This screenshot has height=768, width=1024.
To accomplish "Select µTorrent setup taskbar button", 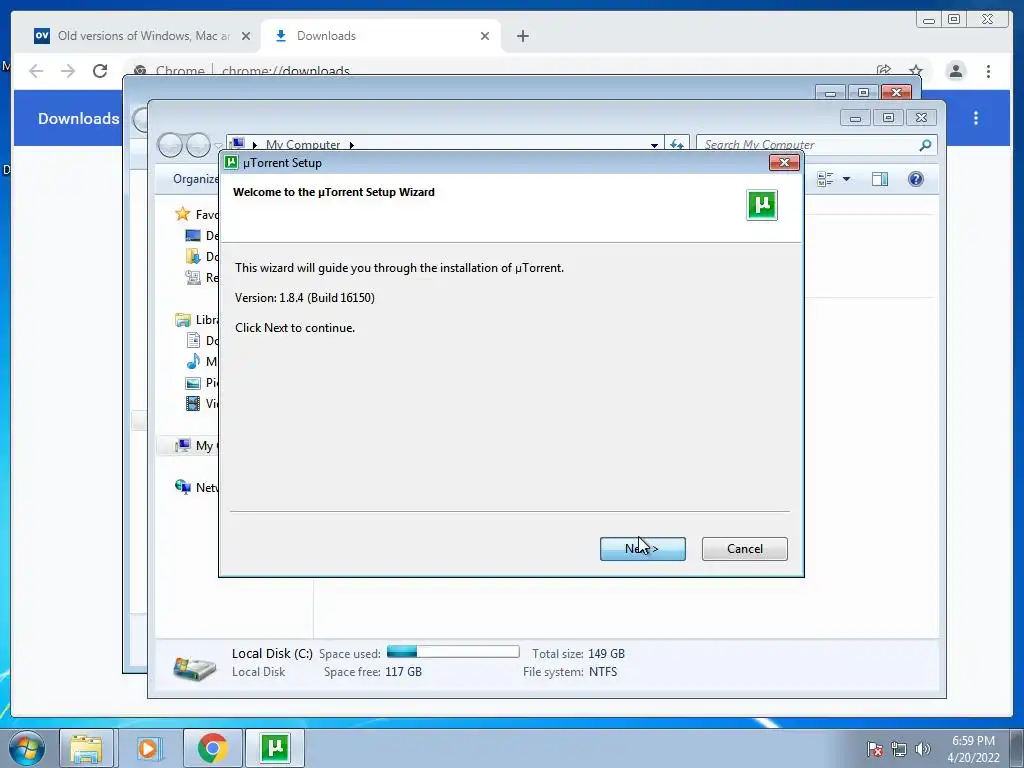I will [275, 748].
